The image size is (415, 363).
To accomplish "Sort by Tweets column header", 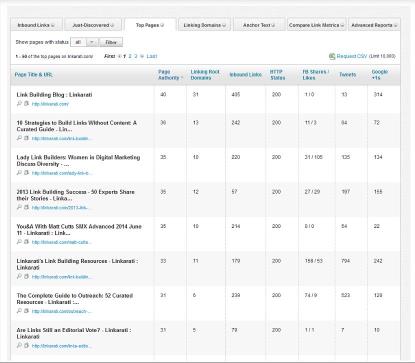I will (347, 75).
